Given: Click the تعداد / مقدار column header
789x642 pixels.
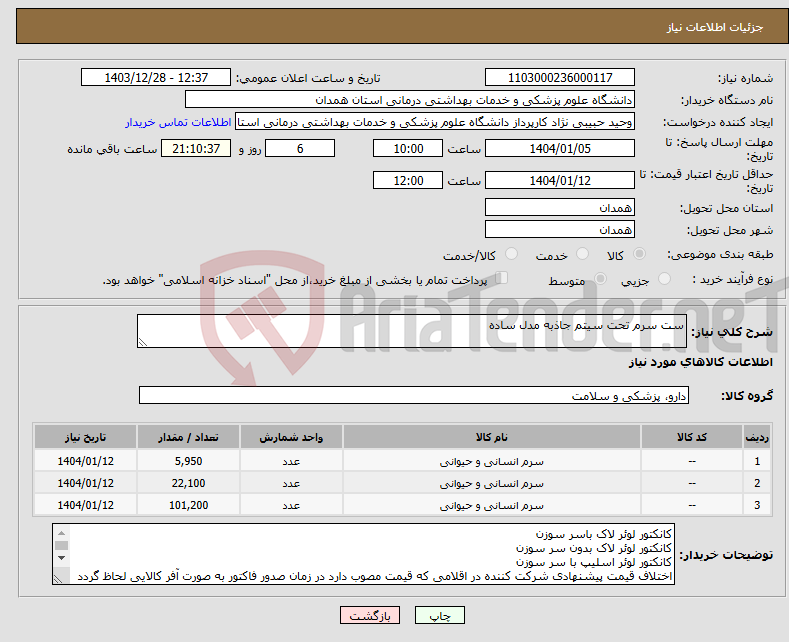Looking at the screenshot, I should tap(188, 437).
